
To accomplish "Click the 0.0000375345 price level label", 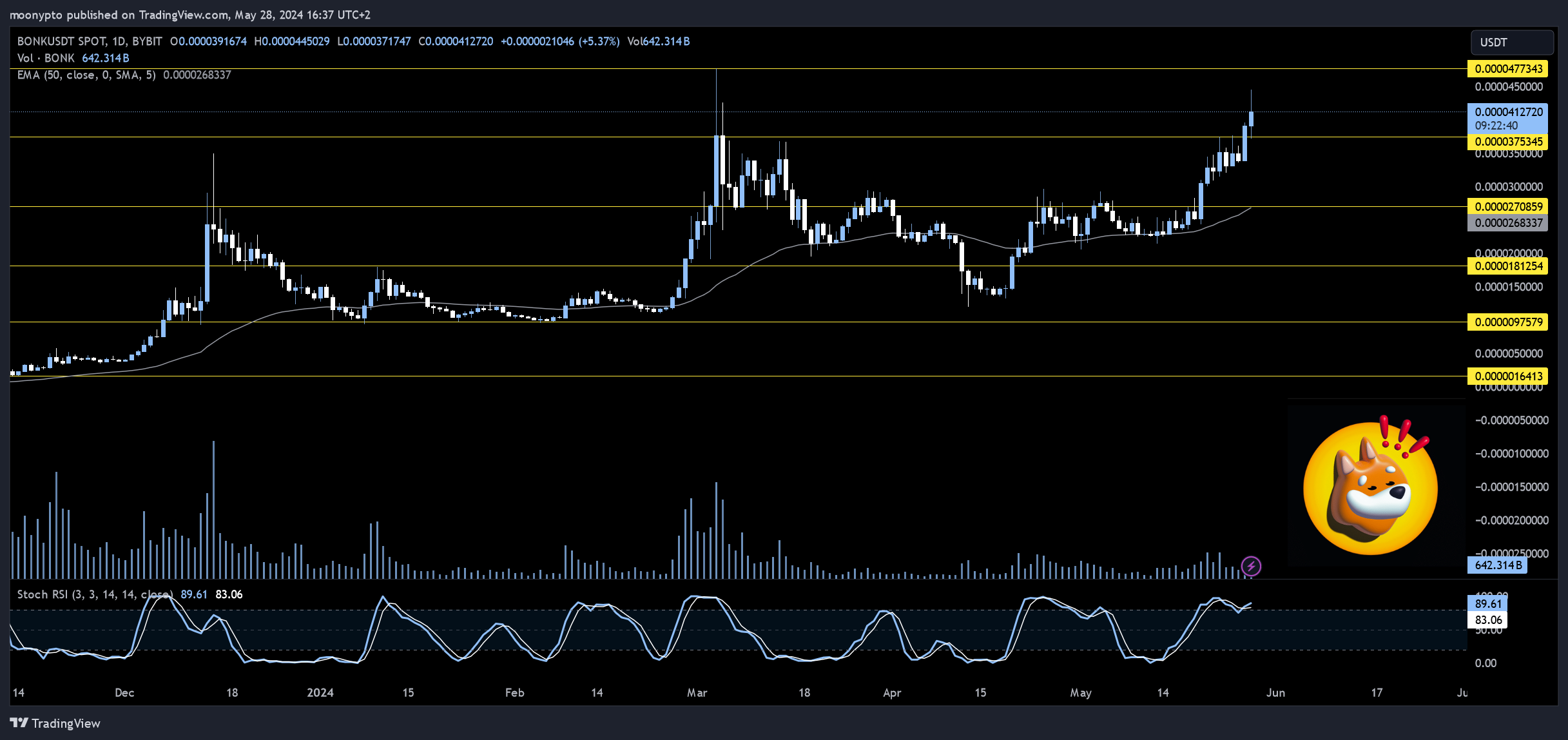I will click(x=1508, y=142).
